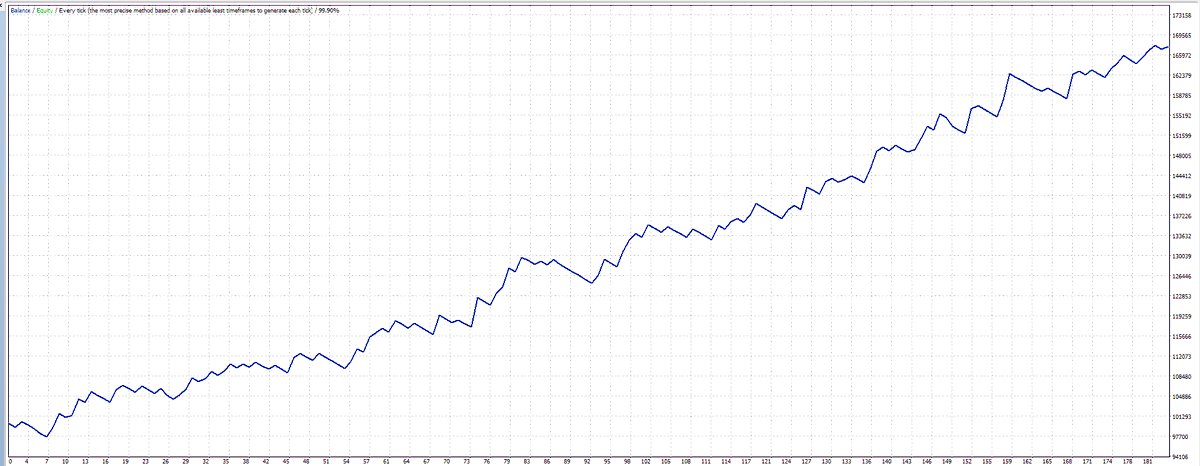Click the "99.90%" modelling quality value
1200x466 pixels.
(x=330, y=9)
